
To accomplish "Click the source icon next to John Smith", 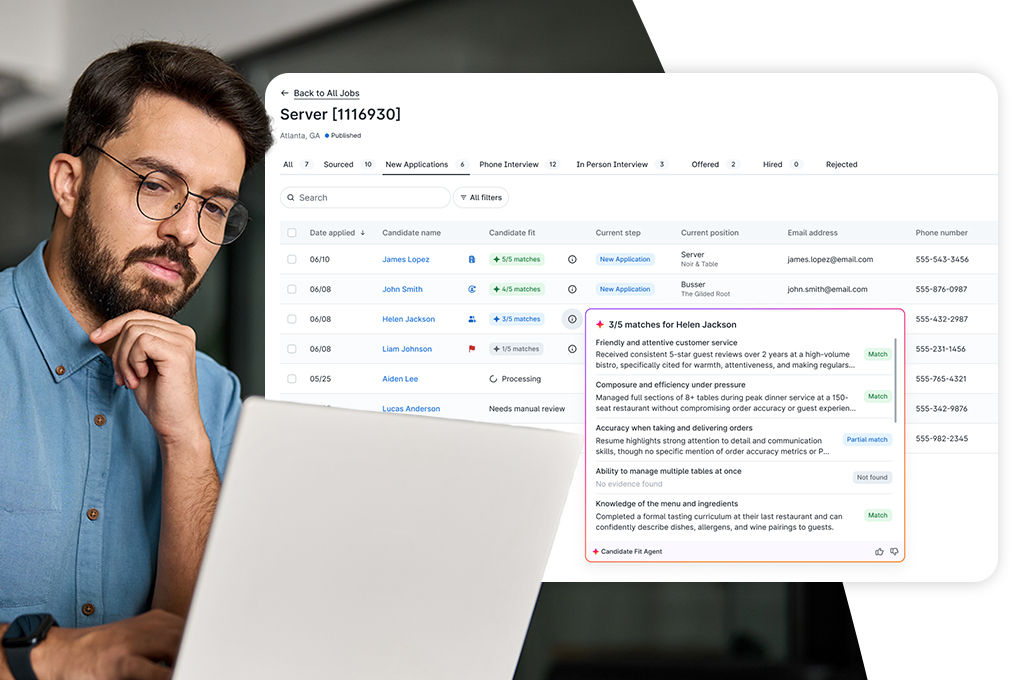I will (x=472, y=290).
